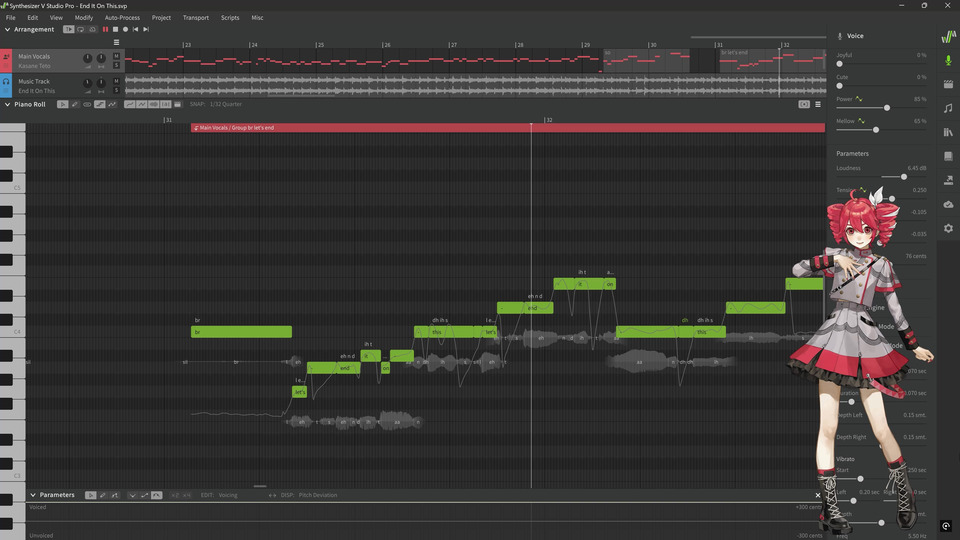
Task: Toggle the Arrangement metronome button
Action: click(x=92, y=29)
